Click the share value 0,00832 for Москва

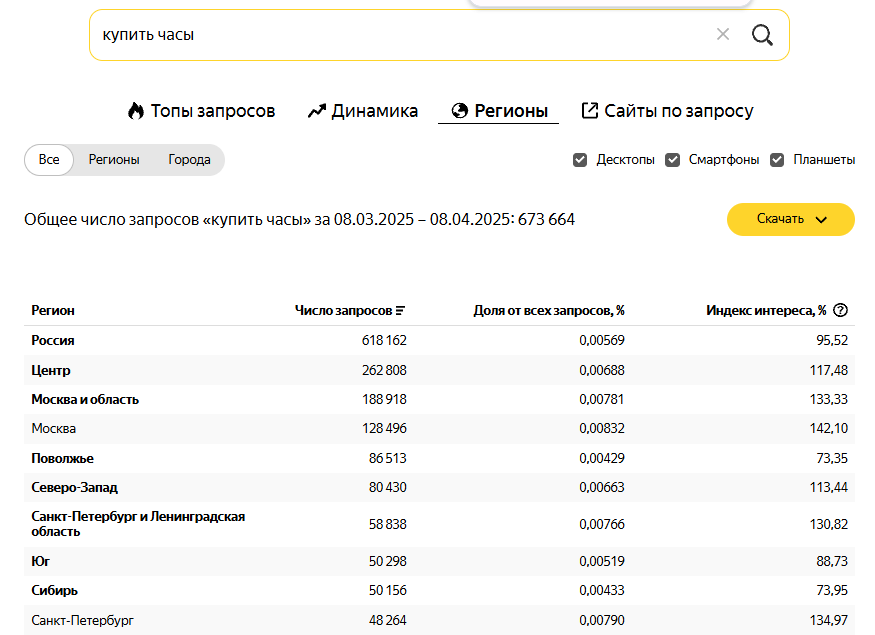(602, 429)
